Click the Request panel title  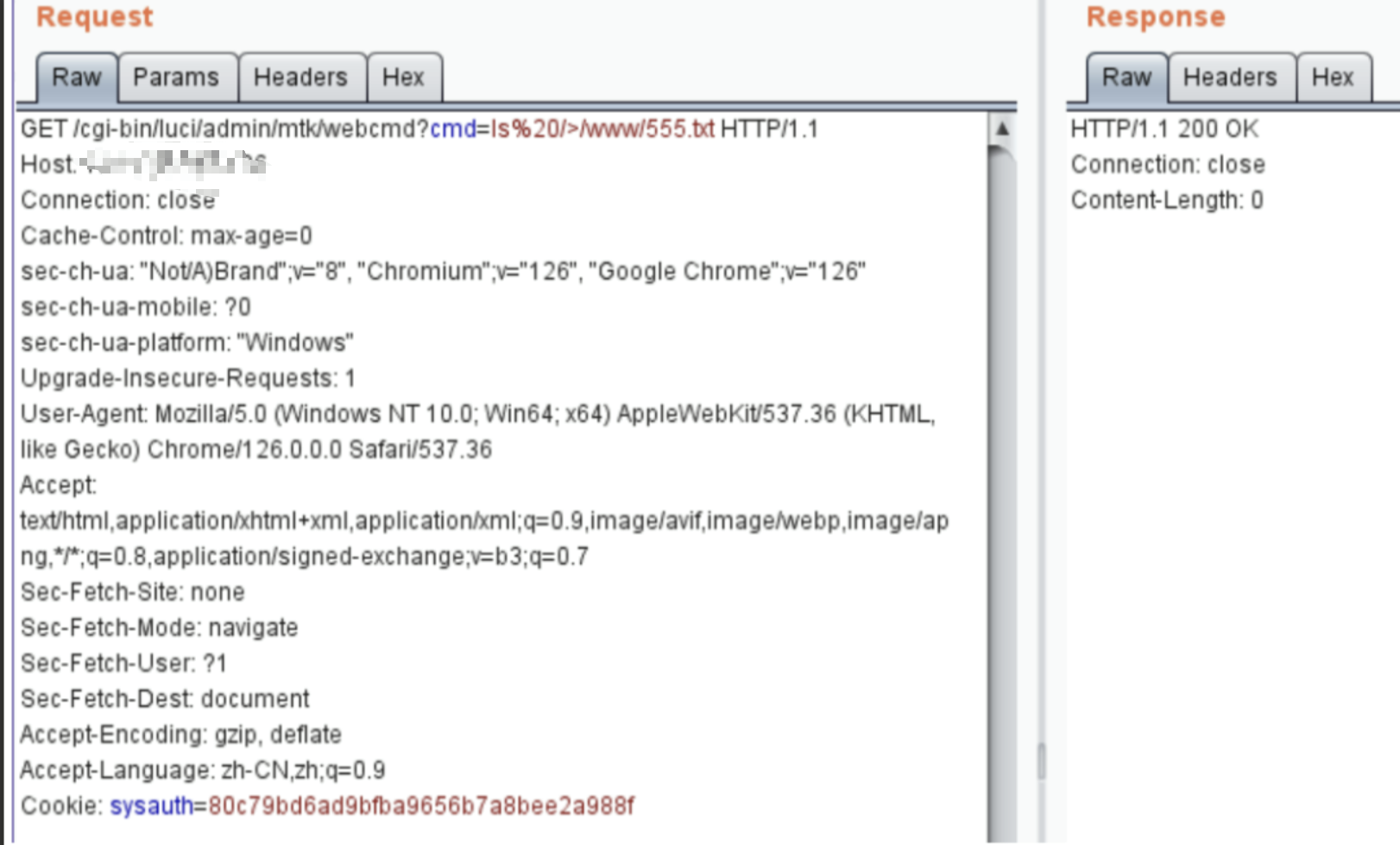95,17
